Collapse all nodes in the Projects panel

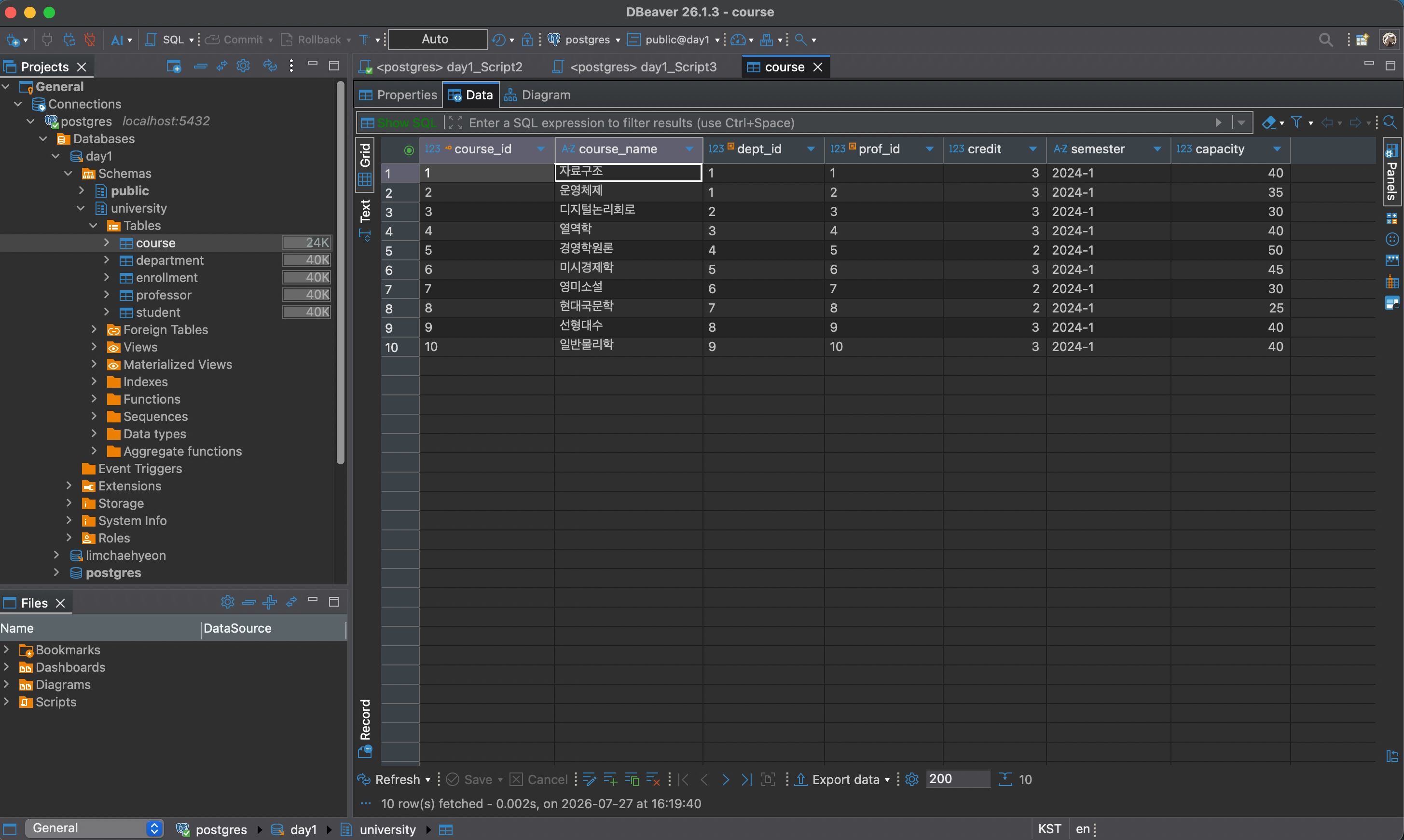200,66
